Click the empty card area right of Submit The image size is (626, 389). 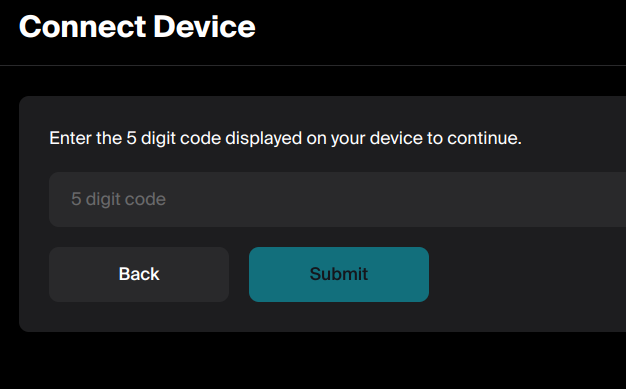[x=527, y=274]
